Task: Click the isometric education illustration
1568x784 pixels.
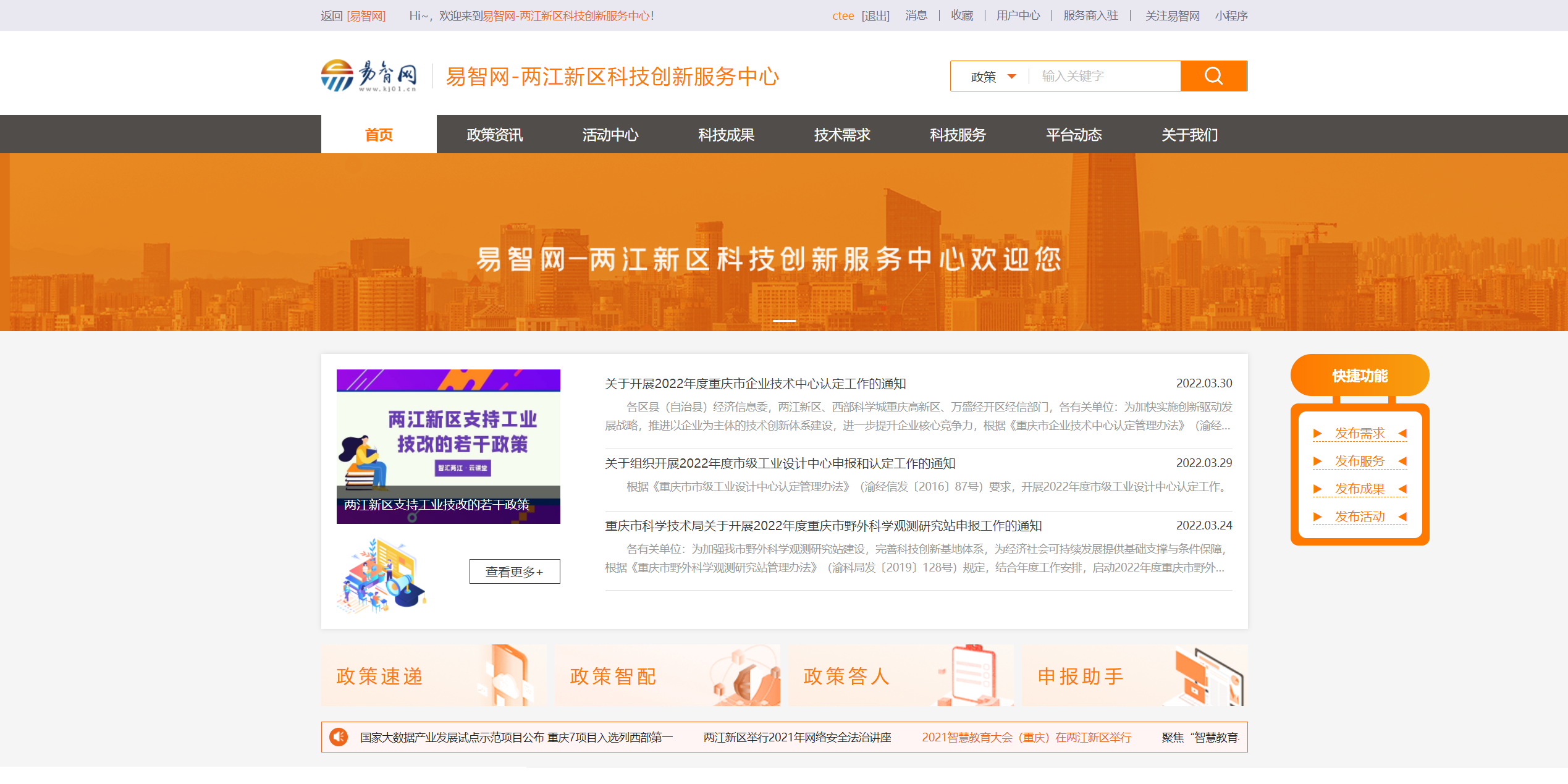Action: point(382,575)
